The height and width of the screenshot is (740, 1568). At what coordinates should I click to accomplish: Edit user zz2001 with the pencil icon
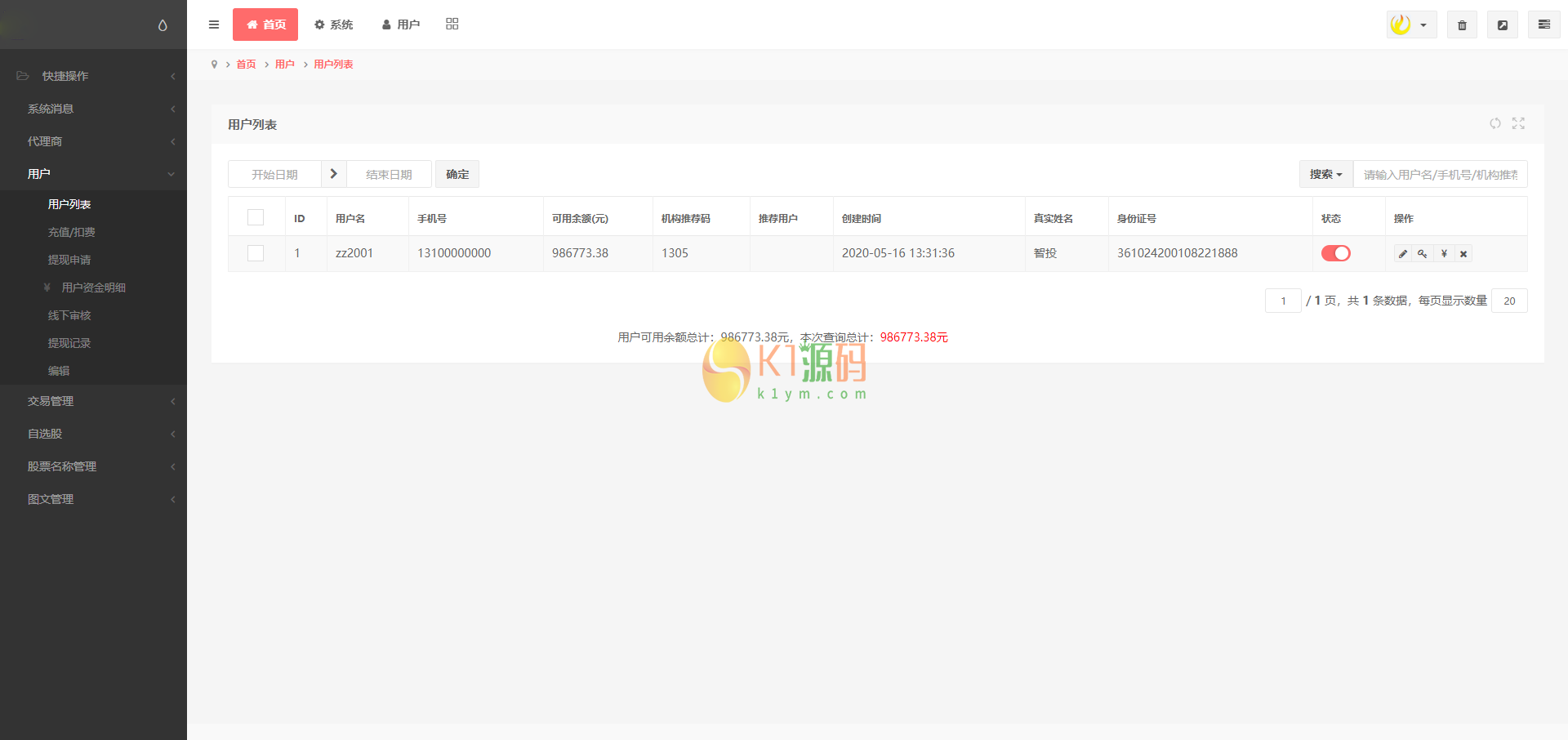coord(1403,253)
